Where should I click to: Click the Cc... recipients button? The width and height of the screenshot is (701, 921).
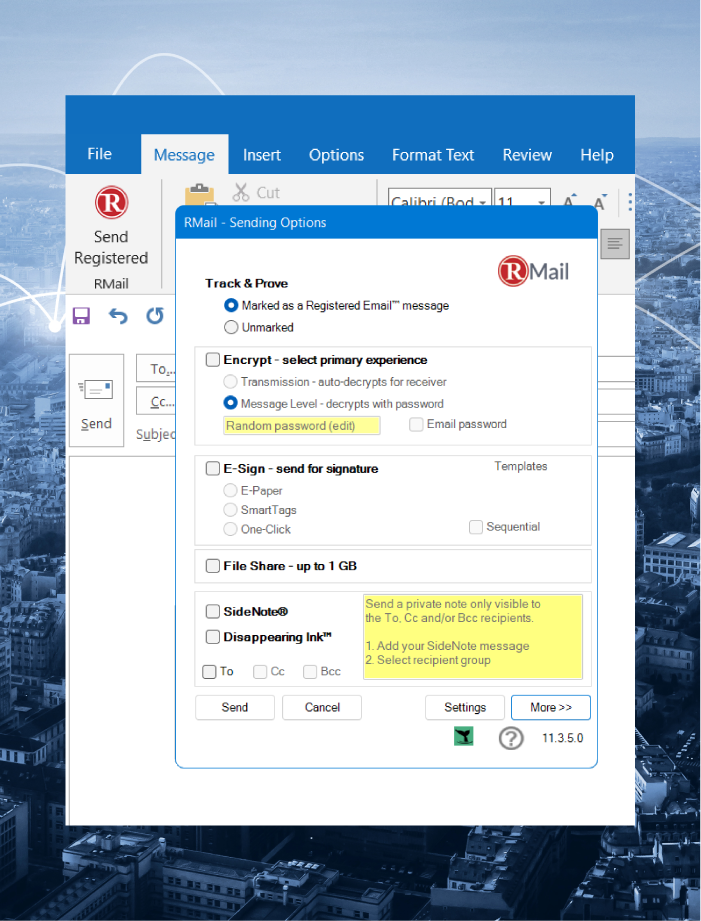pyautogui.click(x=156, y=402)
